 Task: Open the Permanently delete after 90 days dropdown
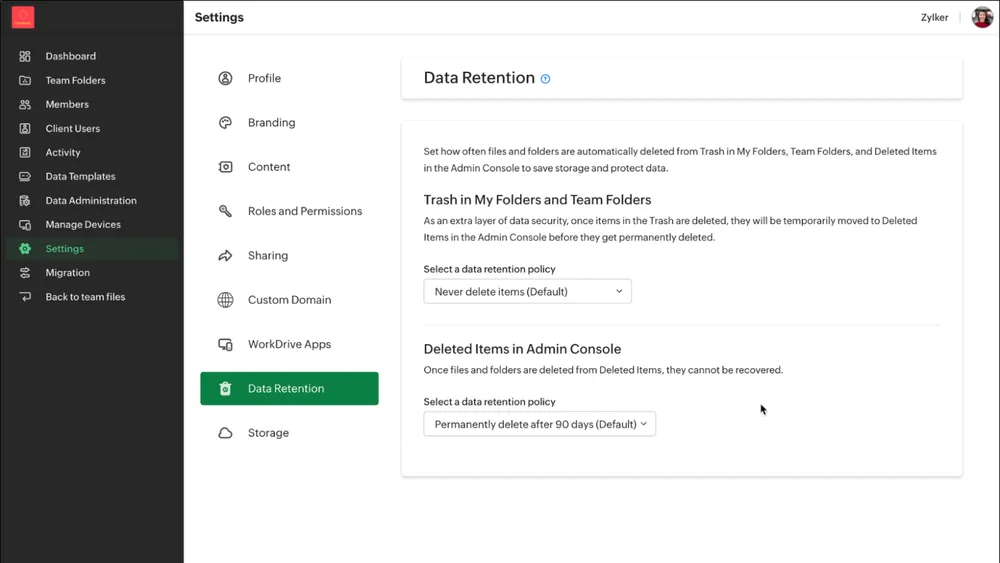click(x=540, y=424)
